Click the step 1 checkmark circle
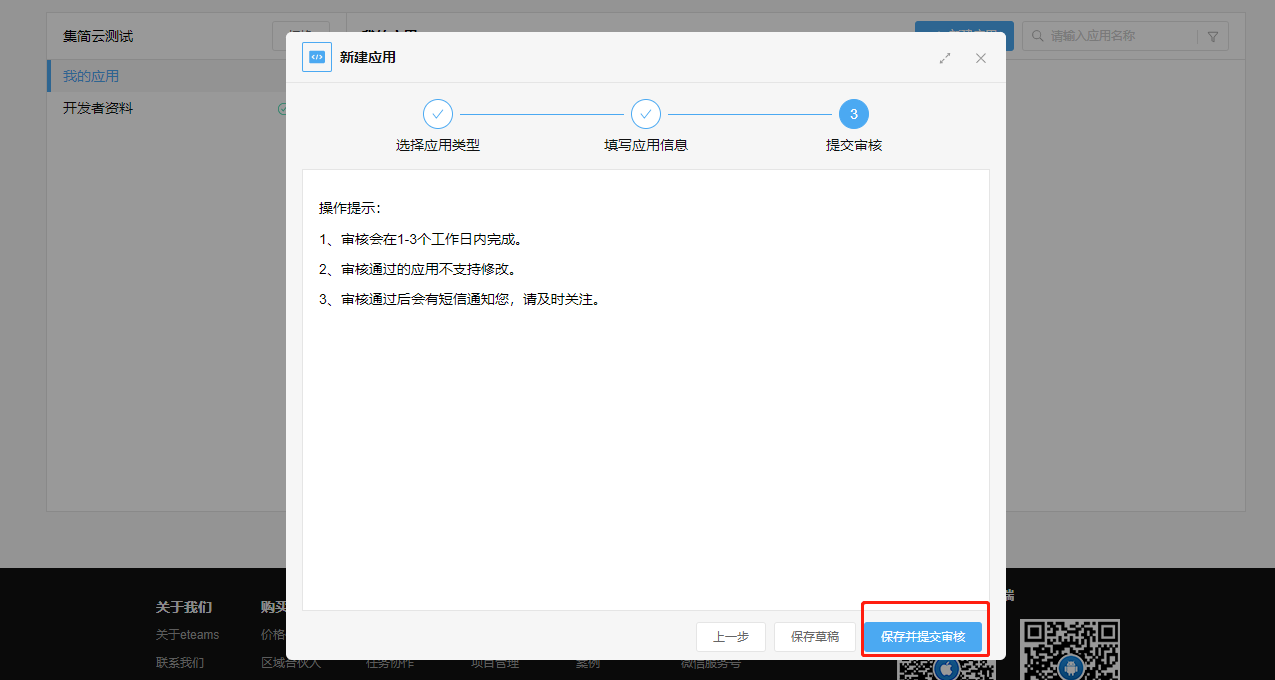 [x=438, y=114]
